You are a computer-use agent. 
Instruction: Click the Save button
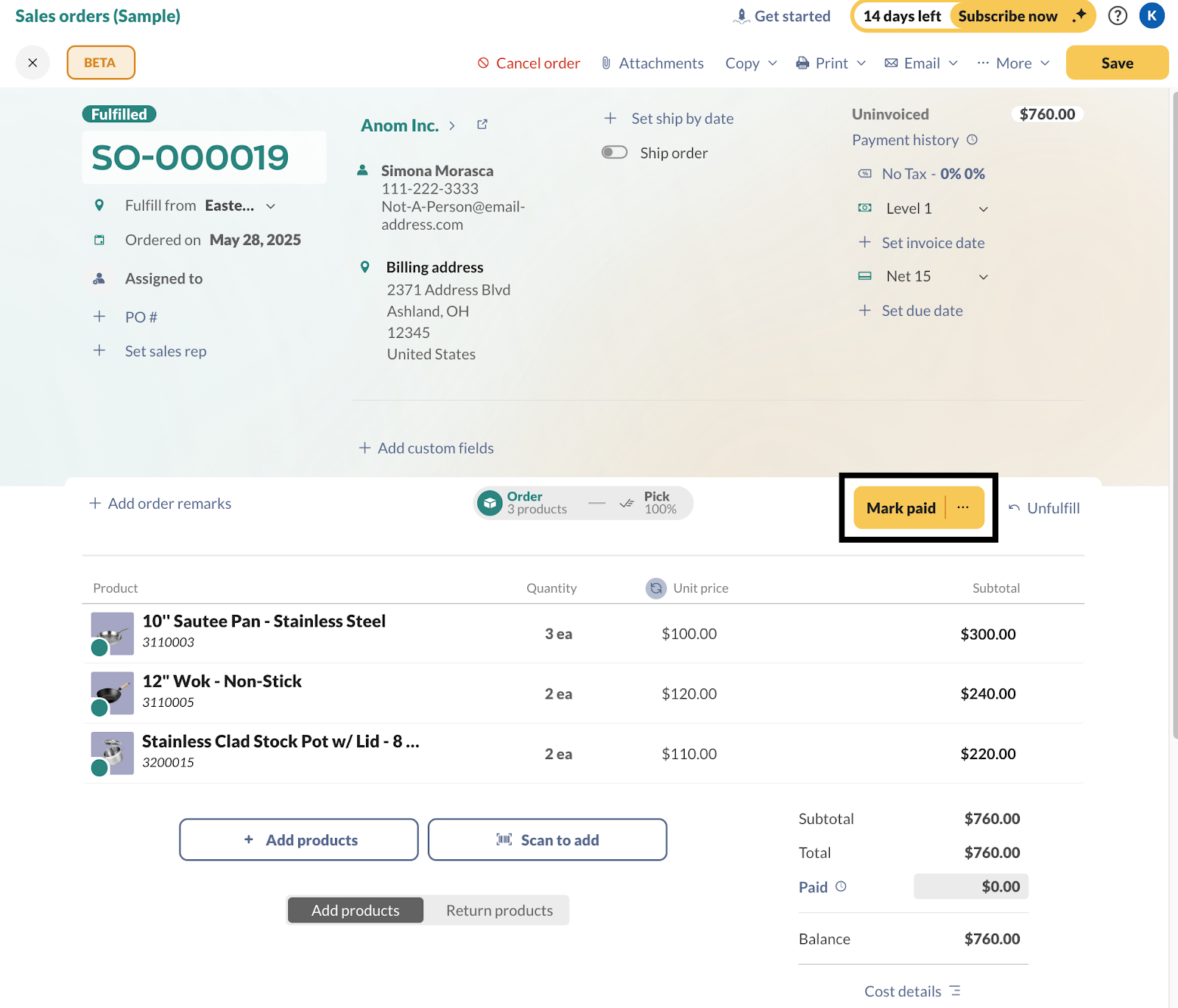[1116, 63]
